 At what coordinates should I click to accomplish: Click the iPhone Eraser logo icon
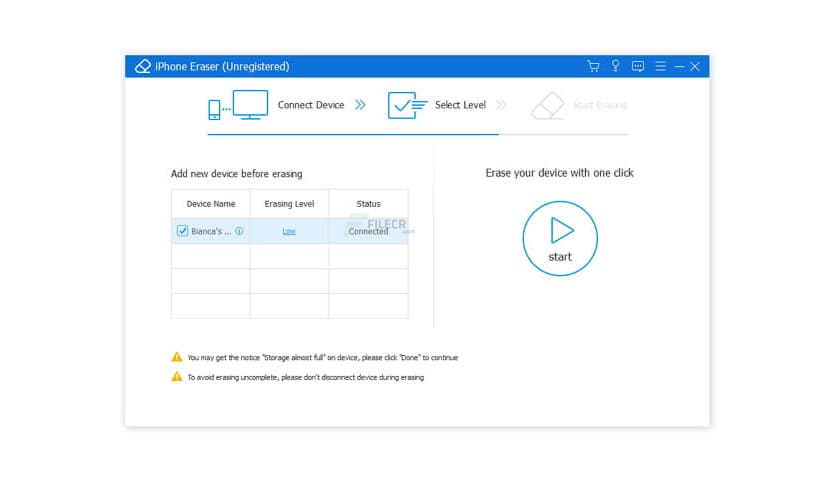pyautogui.click(x=143, y=66)
